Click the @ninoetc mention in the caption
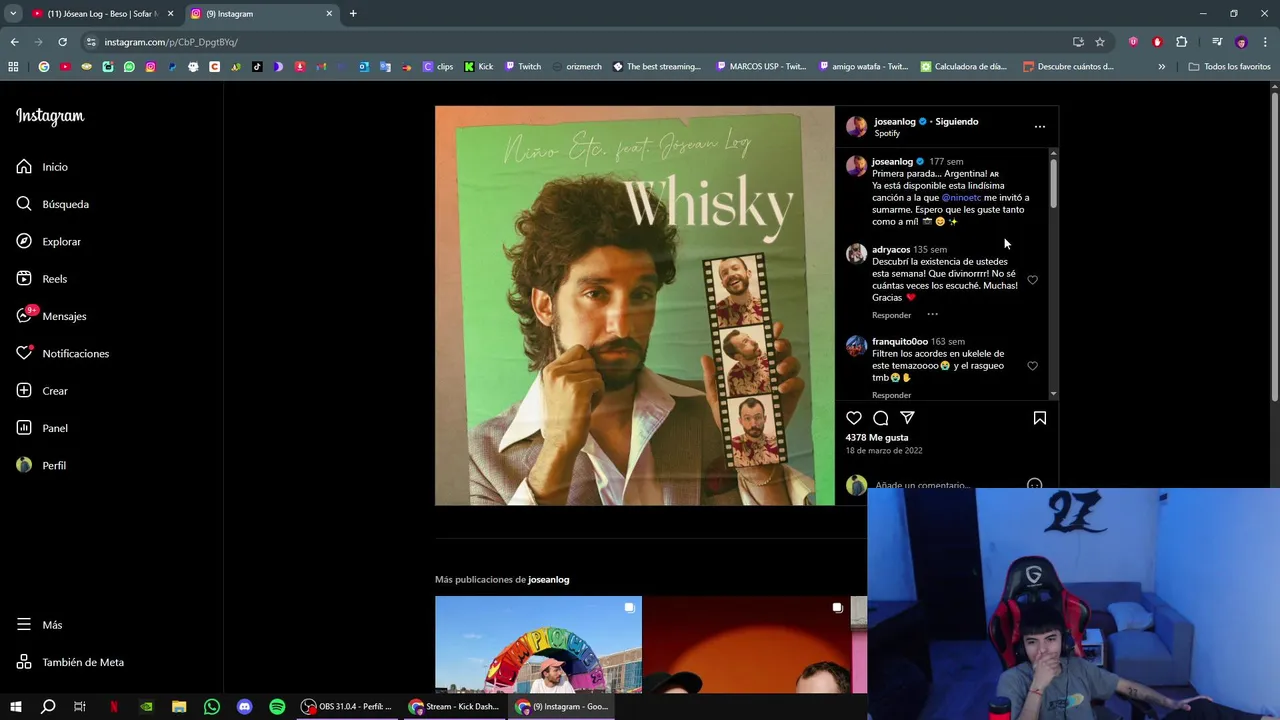 962,198
